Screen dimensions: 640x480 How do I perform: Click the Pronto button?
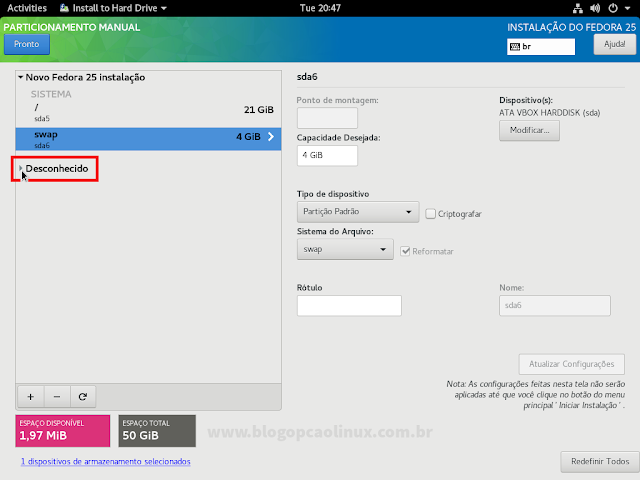(x=27, y=44)
